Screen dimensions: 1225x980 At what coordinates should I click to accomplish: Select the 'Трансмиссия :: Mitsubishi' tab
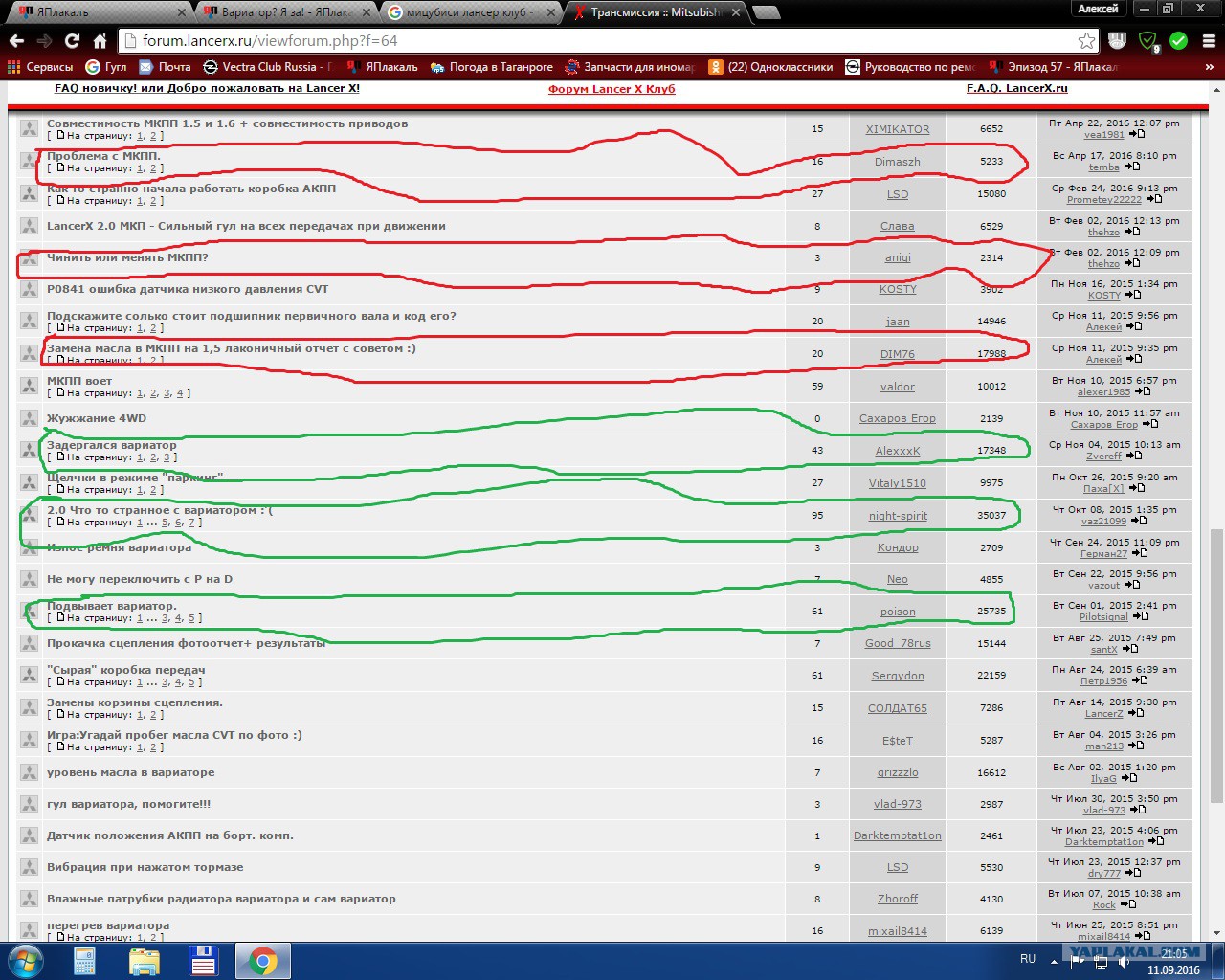(x=654, y=12)
